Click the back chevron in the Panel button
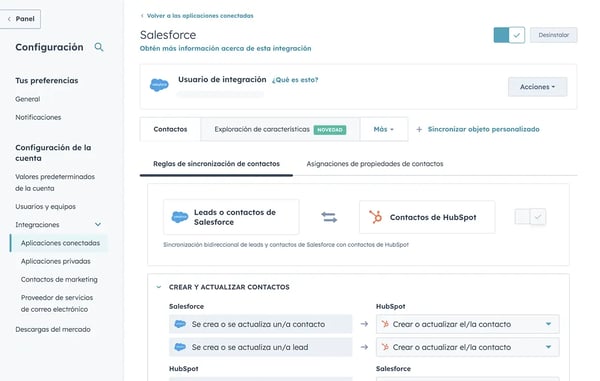The height and width of the screenshot is (381, 600). click(9, 19)
